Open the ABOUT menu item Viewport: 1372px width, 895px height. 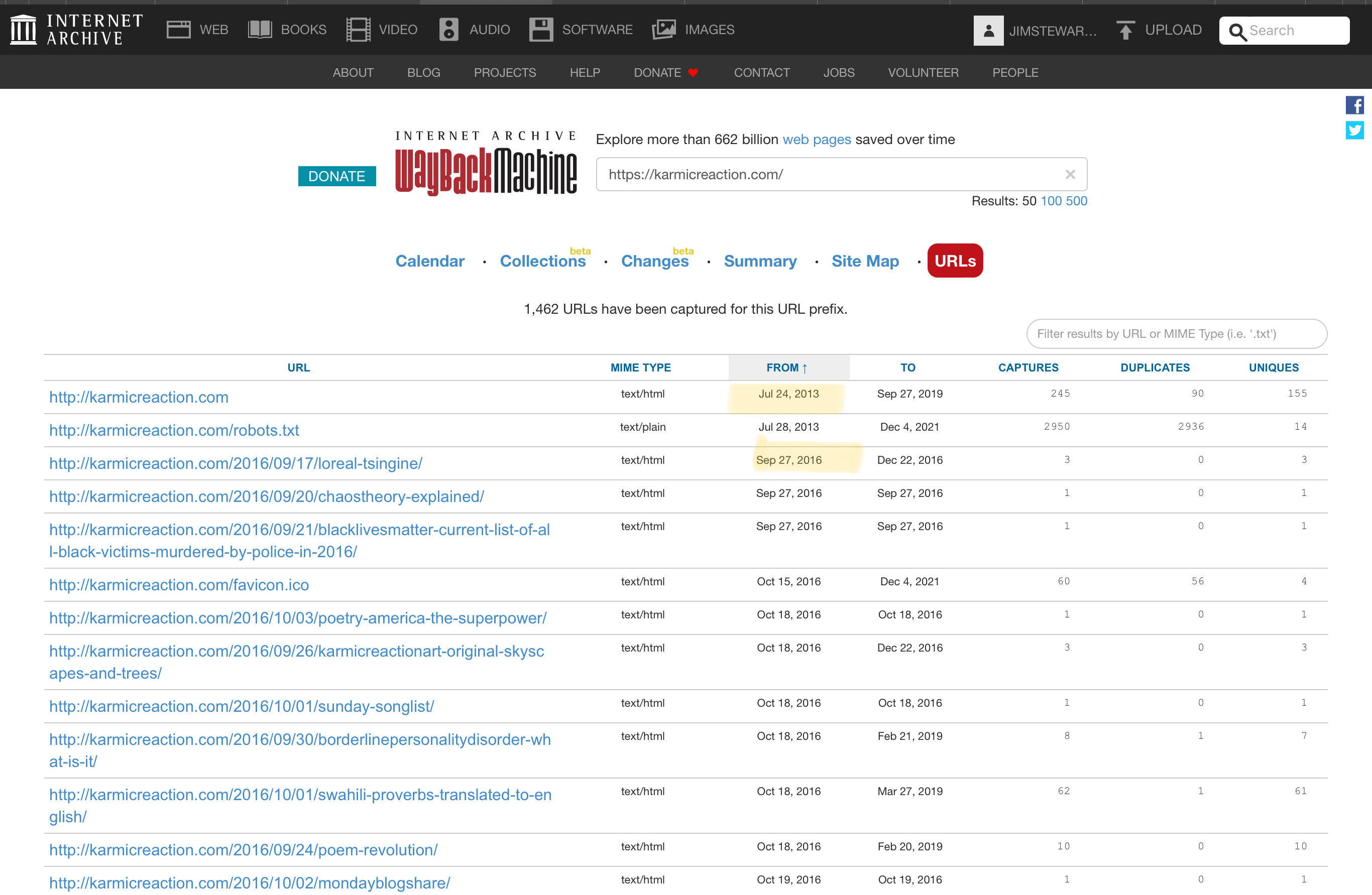(x=353, y=73)
